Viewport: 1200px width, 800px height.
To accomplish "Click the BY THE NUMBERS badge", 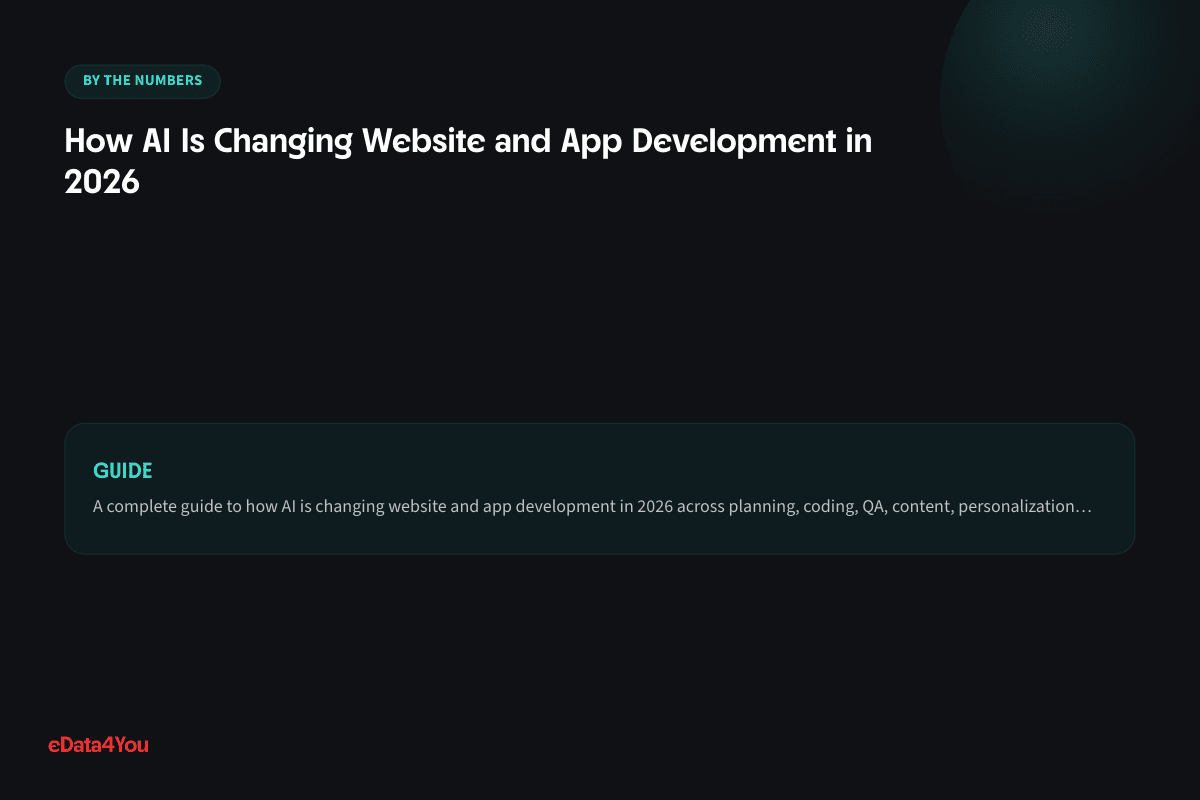I will 142,81.
